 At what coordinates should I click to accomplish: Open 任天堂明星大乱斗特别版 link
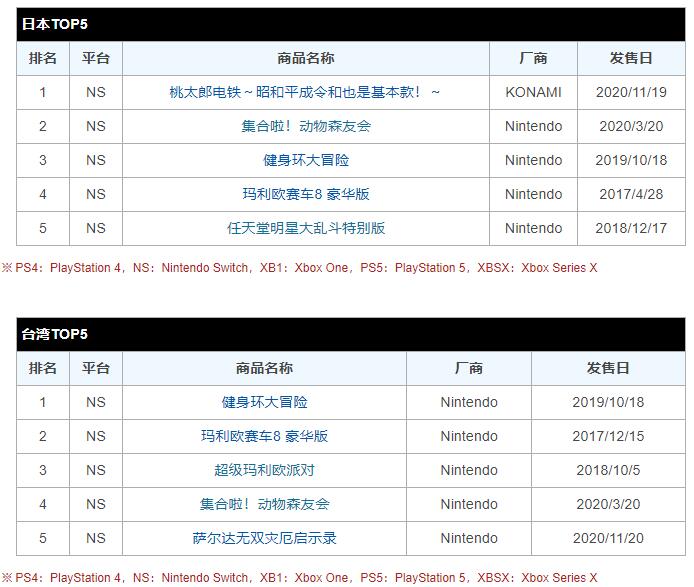(x=306, y=228)
